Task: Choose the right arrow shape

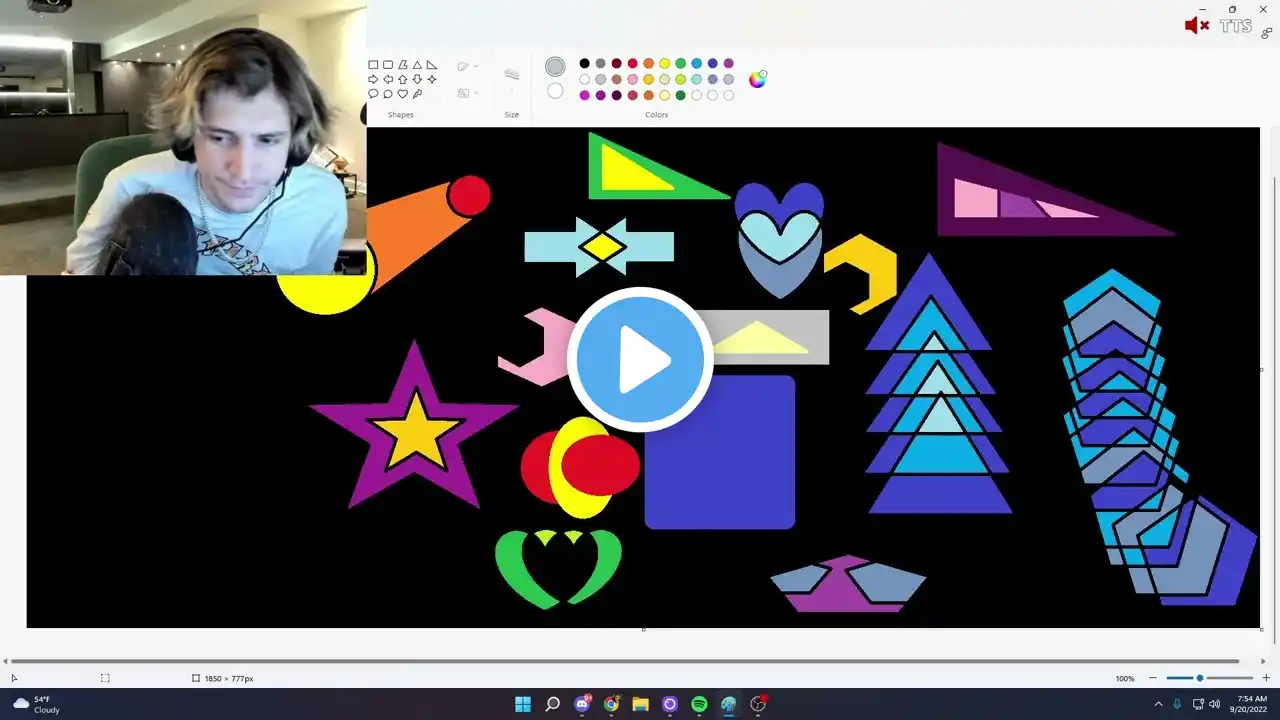Action: [x=373, y=79]
